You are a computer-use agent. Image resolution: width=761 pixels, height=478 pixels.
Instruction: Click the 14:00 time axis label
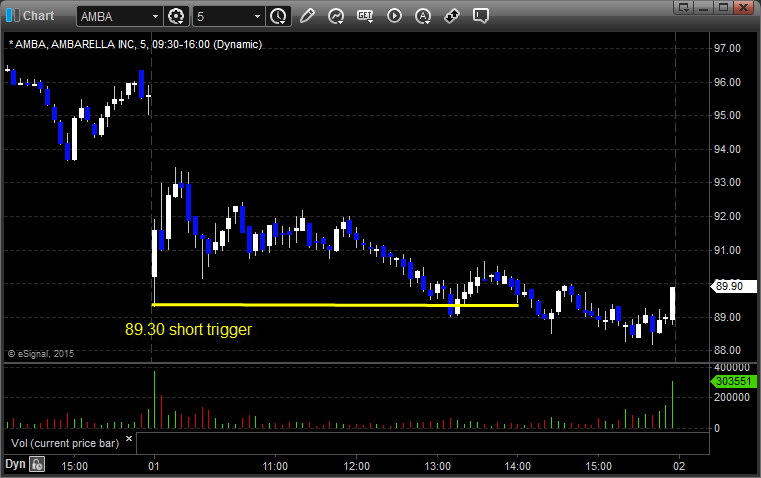[x=517, y=466]
